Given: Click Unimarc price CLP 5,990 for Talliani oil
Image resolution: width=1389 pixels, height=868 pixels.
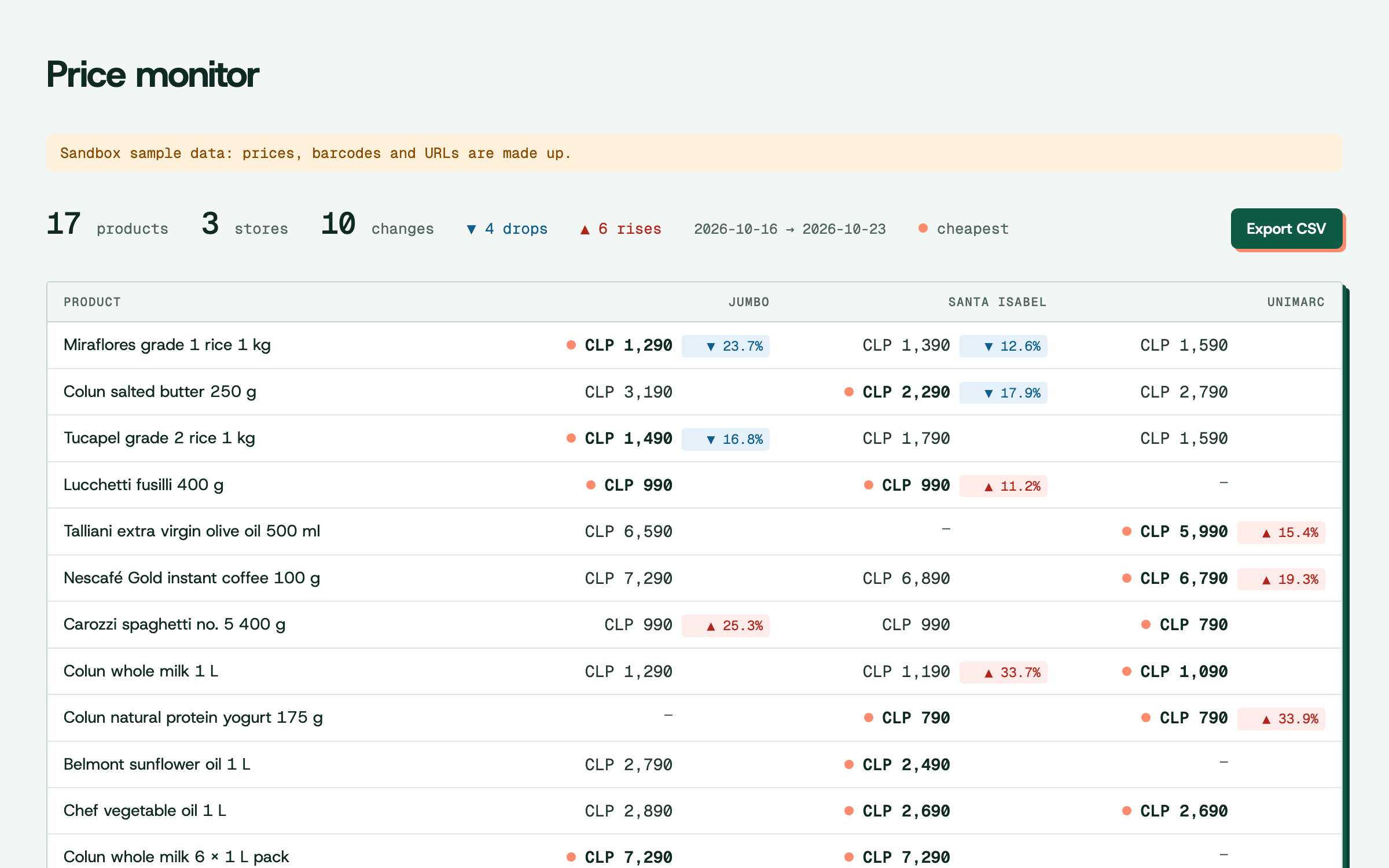Looking at the screenshot, I should 1184,532.
